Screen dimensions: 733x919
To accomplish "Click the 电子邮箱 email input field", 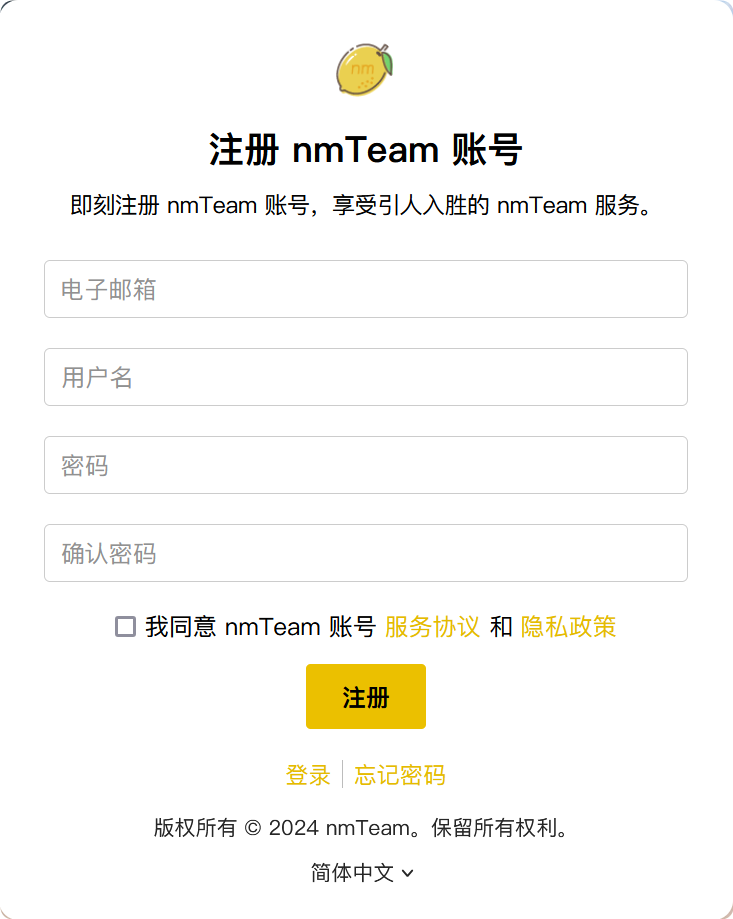I will click(x=366, y=289).
